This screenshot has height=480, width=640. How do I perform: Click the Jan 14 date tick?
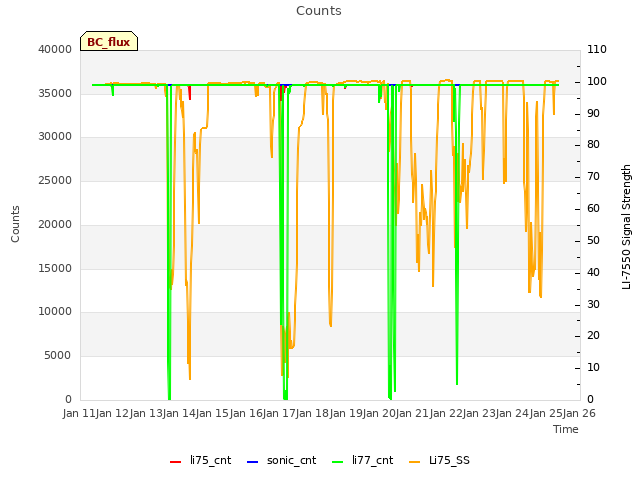click(179, 413)
